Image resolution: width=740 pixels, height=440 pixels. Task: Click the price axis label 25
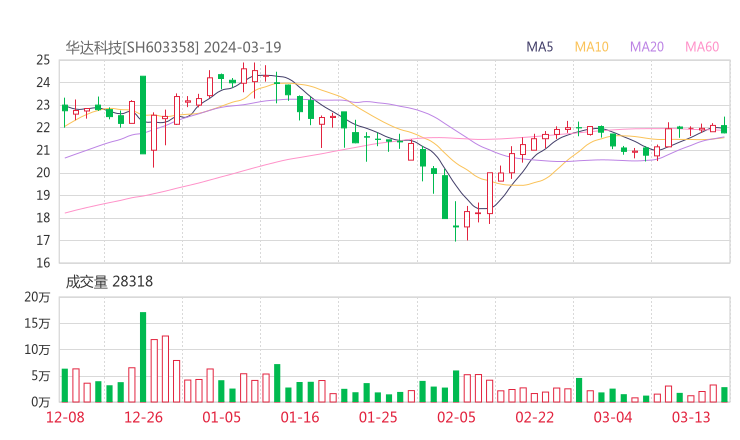(x=43, y=60)
